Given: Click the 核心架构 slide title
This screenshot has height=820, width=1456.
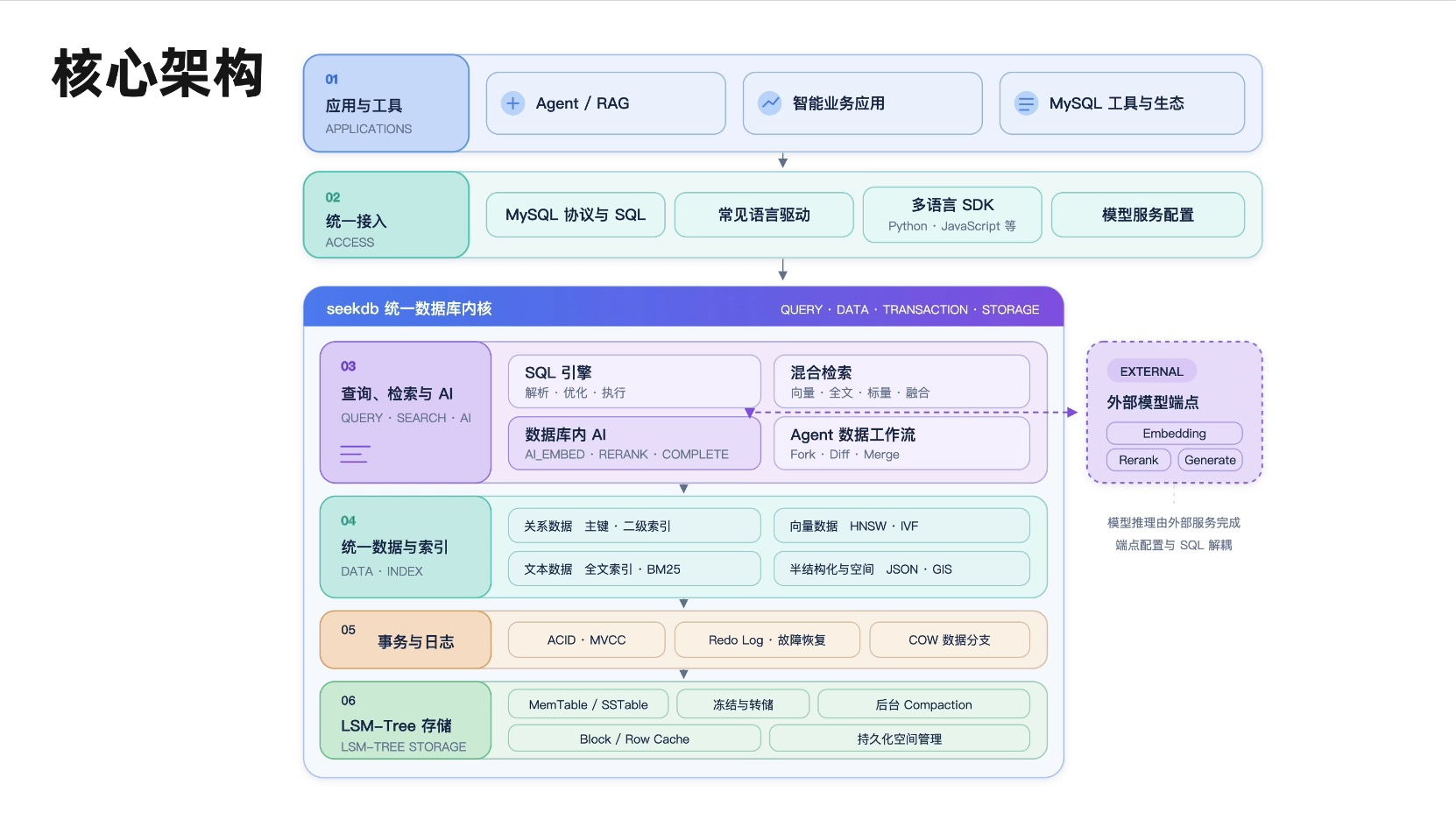Looking at the screenshot, I should tap(158, 73).
